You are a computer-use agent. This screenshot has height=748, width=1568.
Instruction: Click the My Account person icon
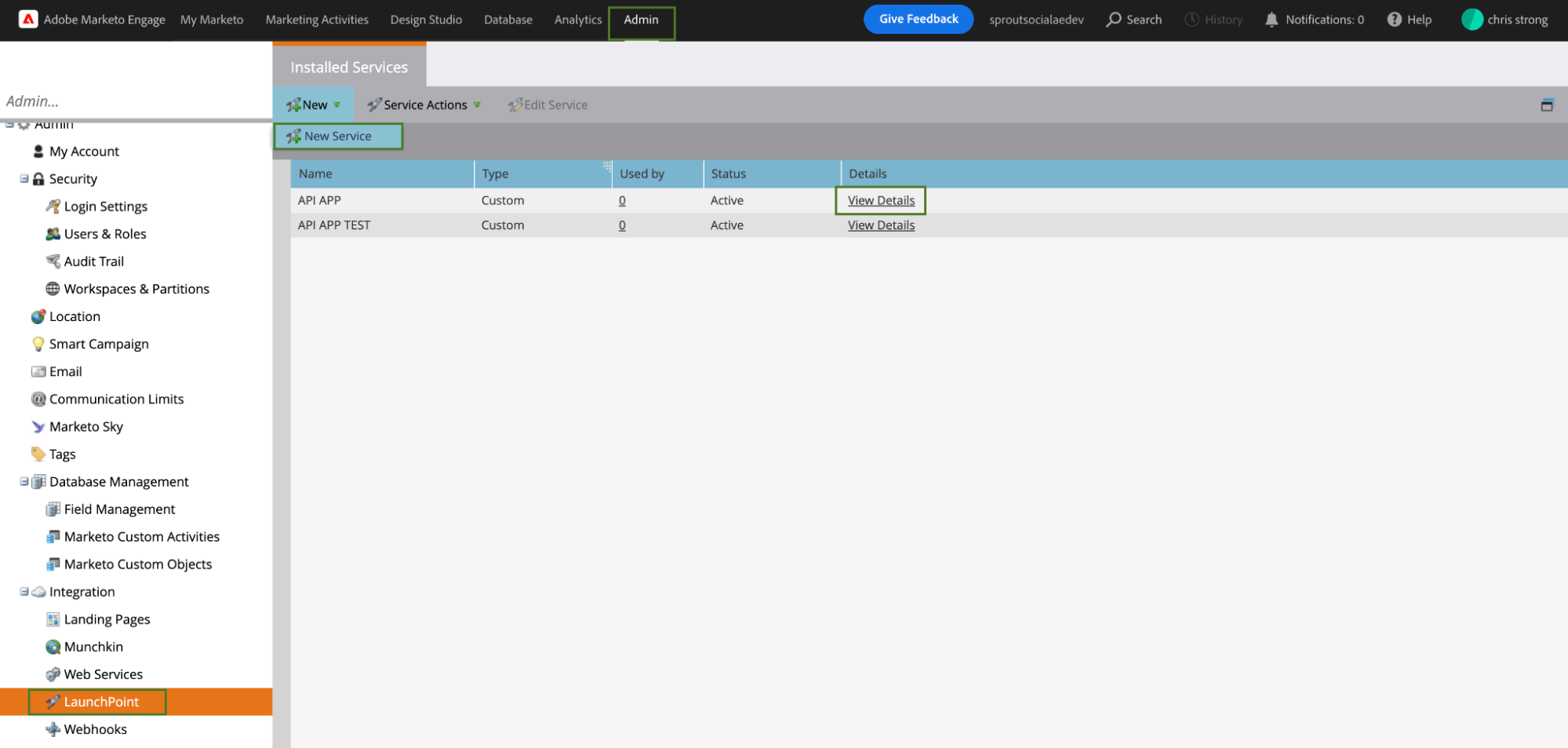pyautogui.click(x=38, y=151)
